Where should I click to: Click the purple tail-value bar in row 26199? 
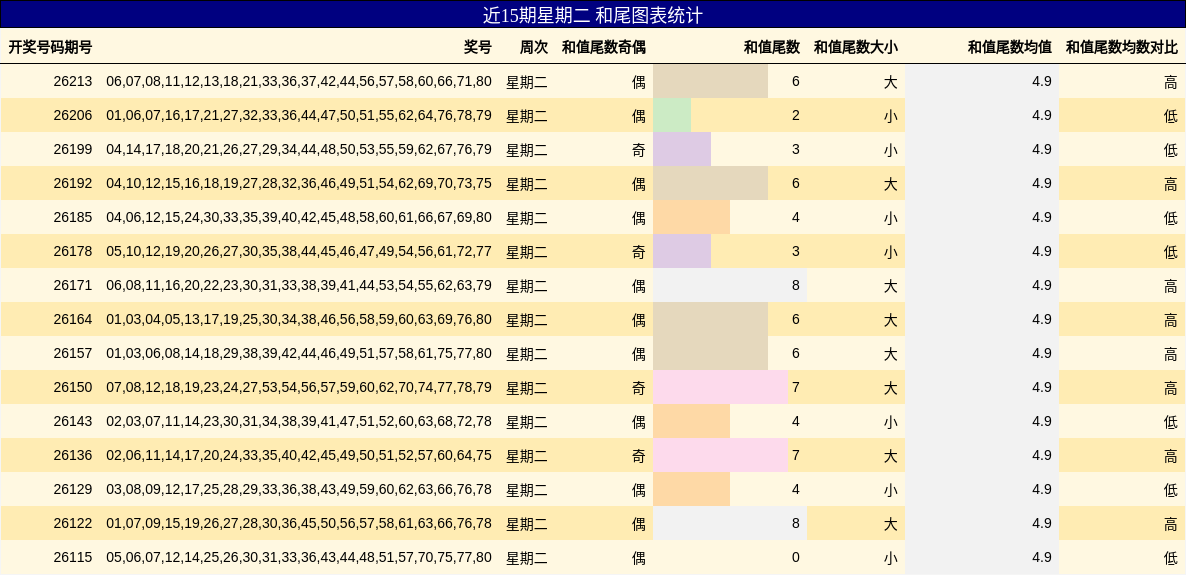(x=681, y=149)
